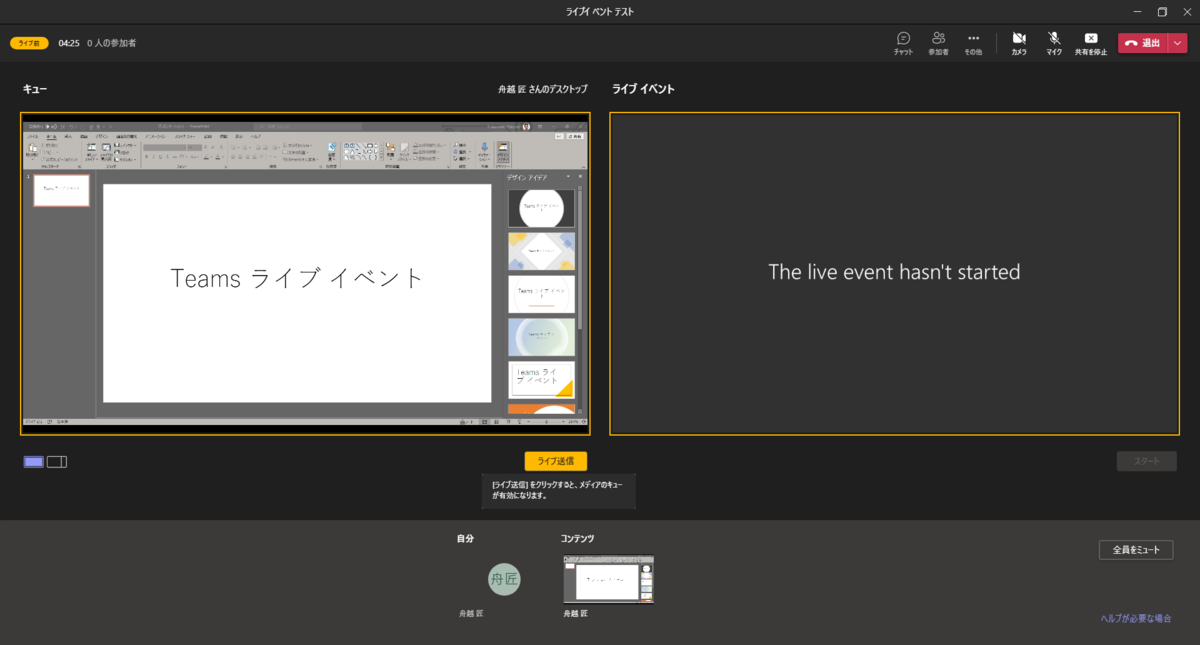The height and width of the screenshot is (645, 1200).
Task: Pick the first design idea in デザイン アイデア
Action: click(541, 208)
